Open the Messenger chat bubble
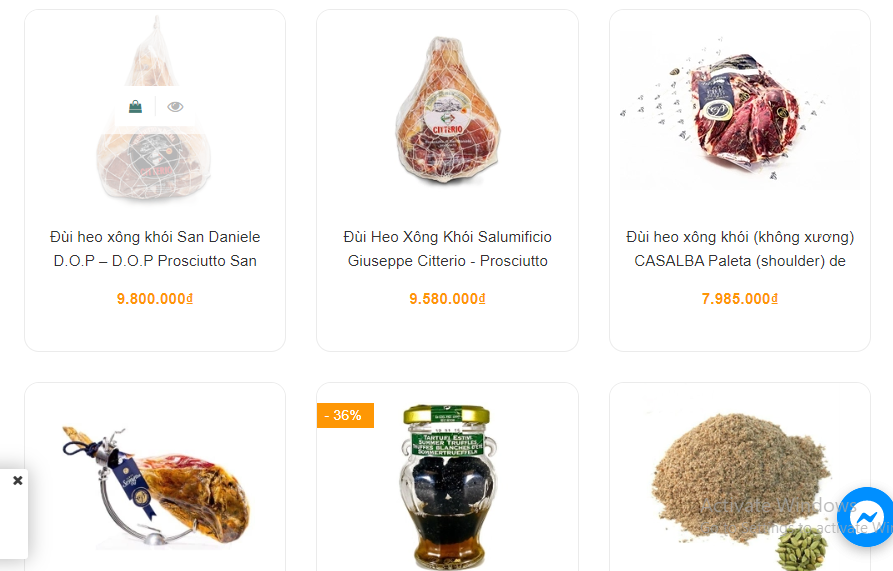893x571 pixels. click(x=867, y=517)
